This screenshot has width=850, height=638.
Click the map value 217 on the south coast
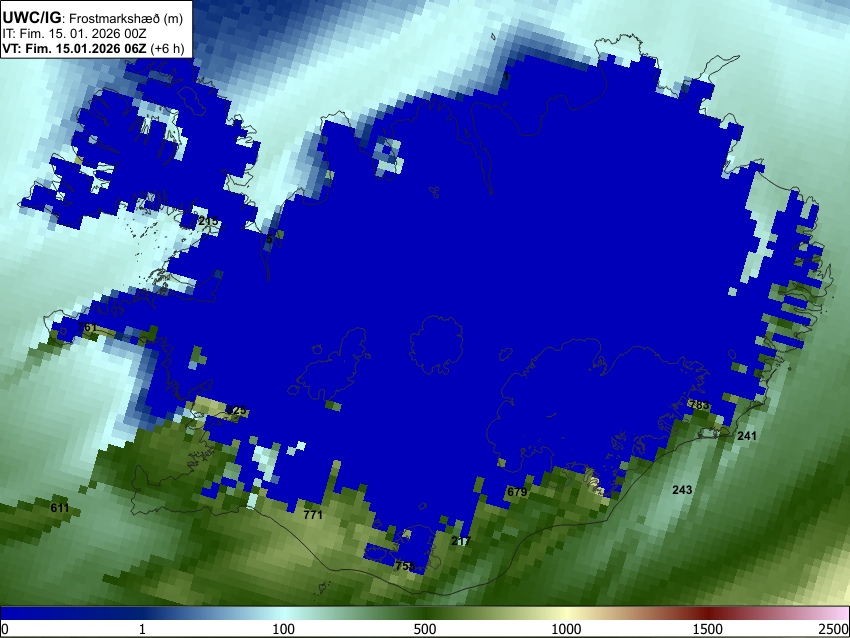coord(461,541)
